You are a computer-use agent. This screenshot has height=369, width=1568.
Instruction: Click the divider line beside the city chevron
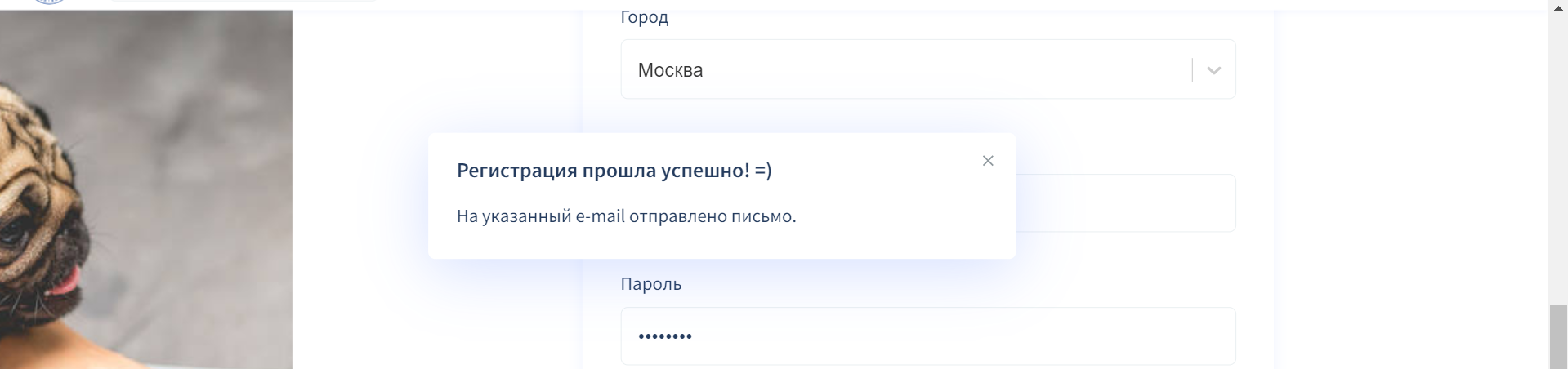coord(1192,70)
